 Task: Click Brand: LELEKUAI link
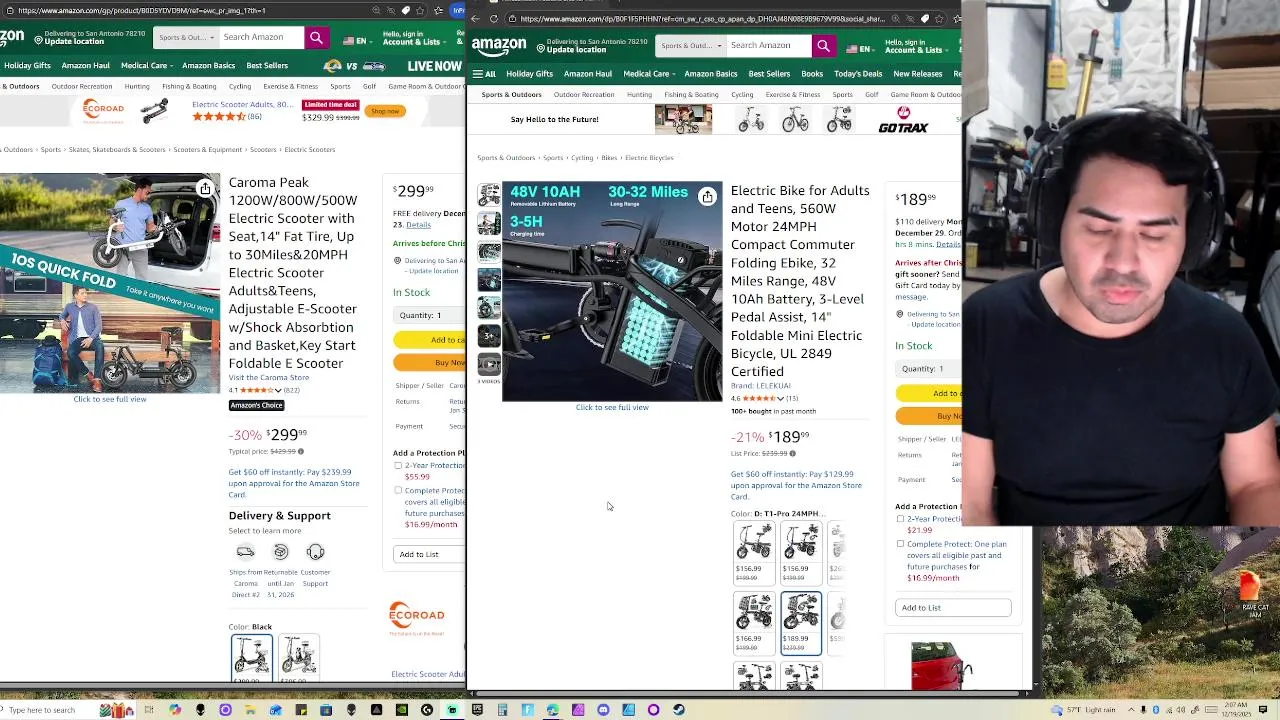760,386
